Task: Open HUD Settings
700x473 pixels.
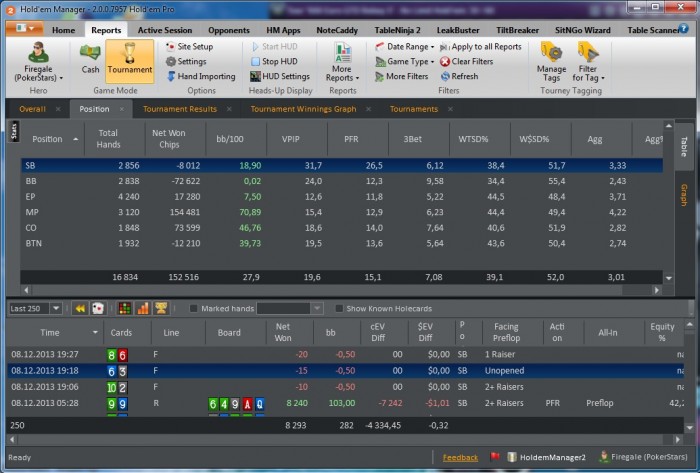Action: [x=280, y=76]
